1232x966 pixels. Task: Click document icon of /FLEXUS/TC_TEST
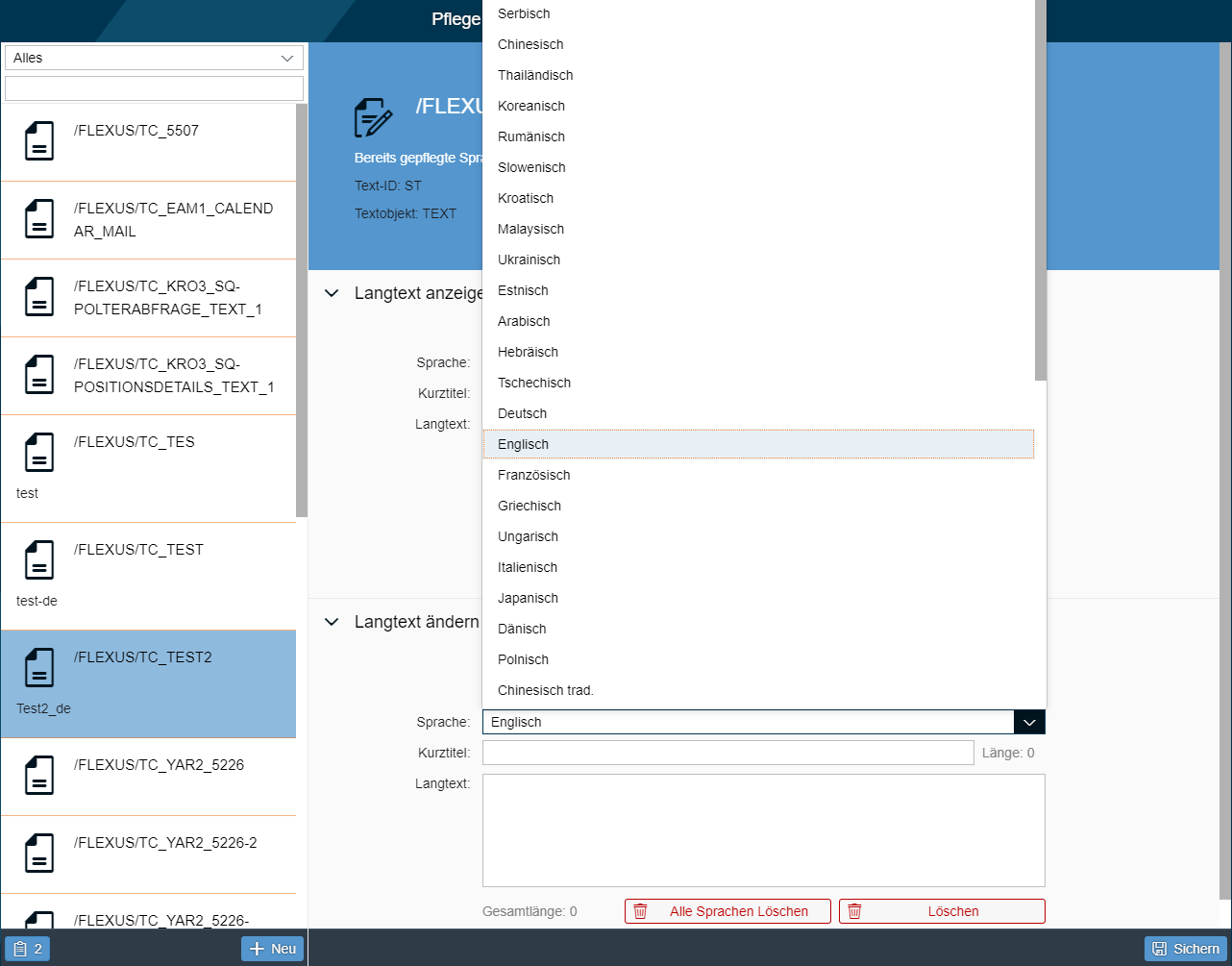39,559
